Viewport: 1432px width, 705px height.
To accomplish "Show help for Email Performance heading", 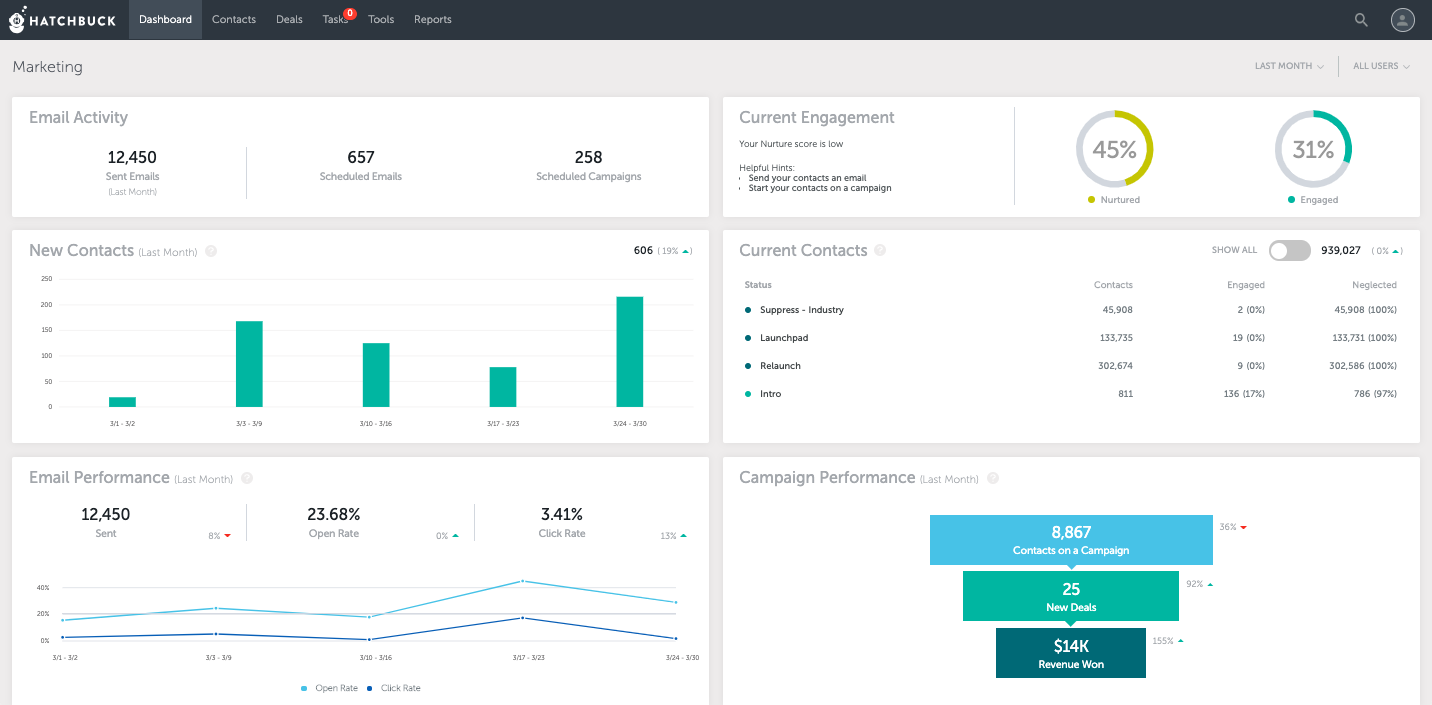I will point(247,478).
